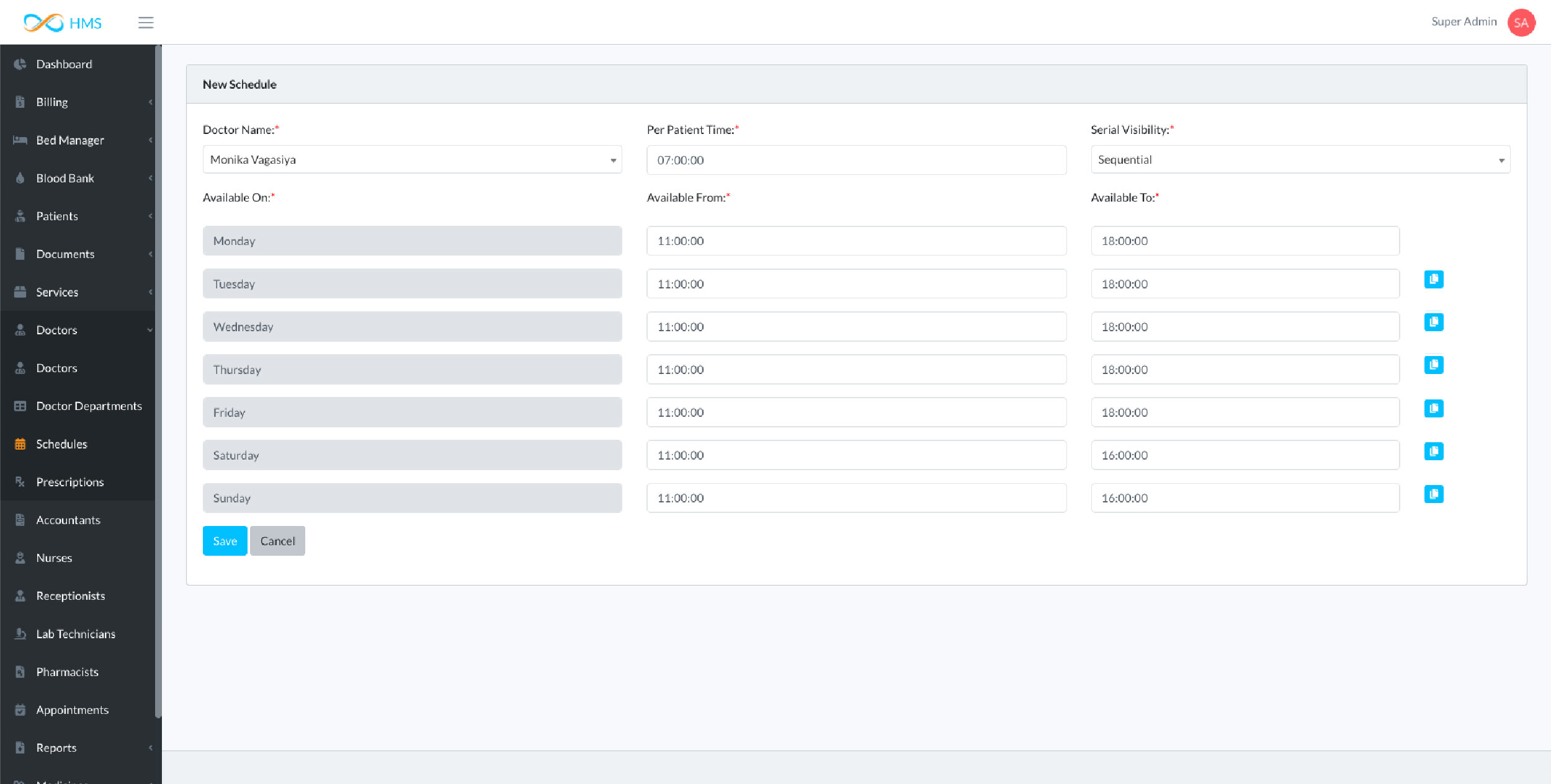1551x784 pixels.
Task: Click the copy icon beside Friday's times
Action: coord(1433,409)
